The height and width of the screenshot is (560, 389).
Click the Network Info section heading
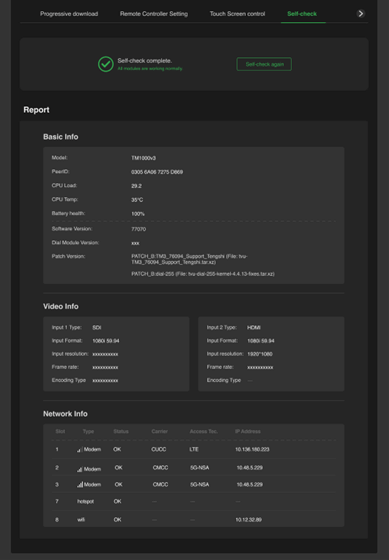tap(65, 414)
